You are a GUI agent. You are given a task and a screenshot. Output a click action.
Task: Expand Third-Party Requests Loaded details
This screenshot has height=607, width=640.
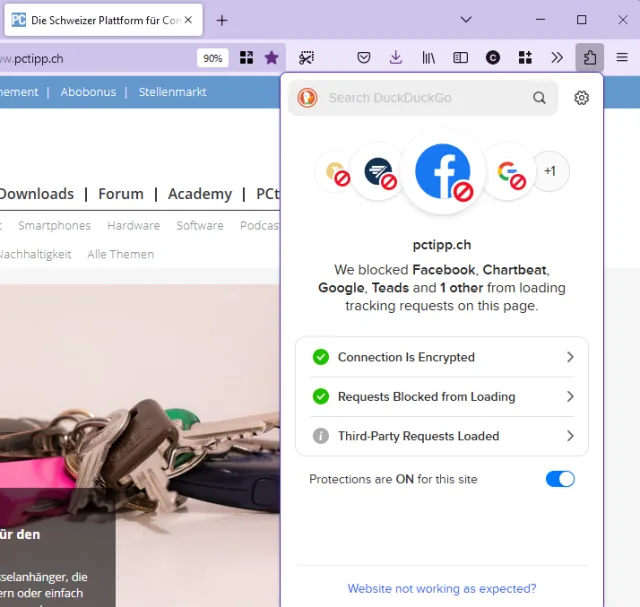(442, 436)
